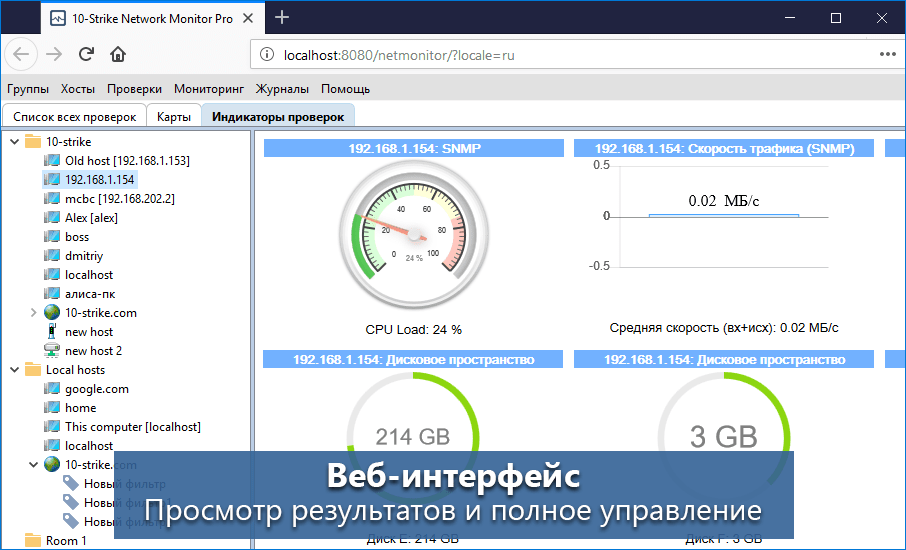The width and height of the screenshot is (906, 550).
Task: Select host mcbc [192.168.202.2]
Action: 119,198
